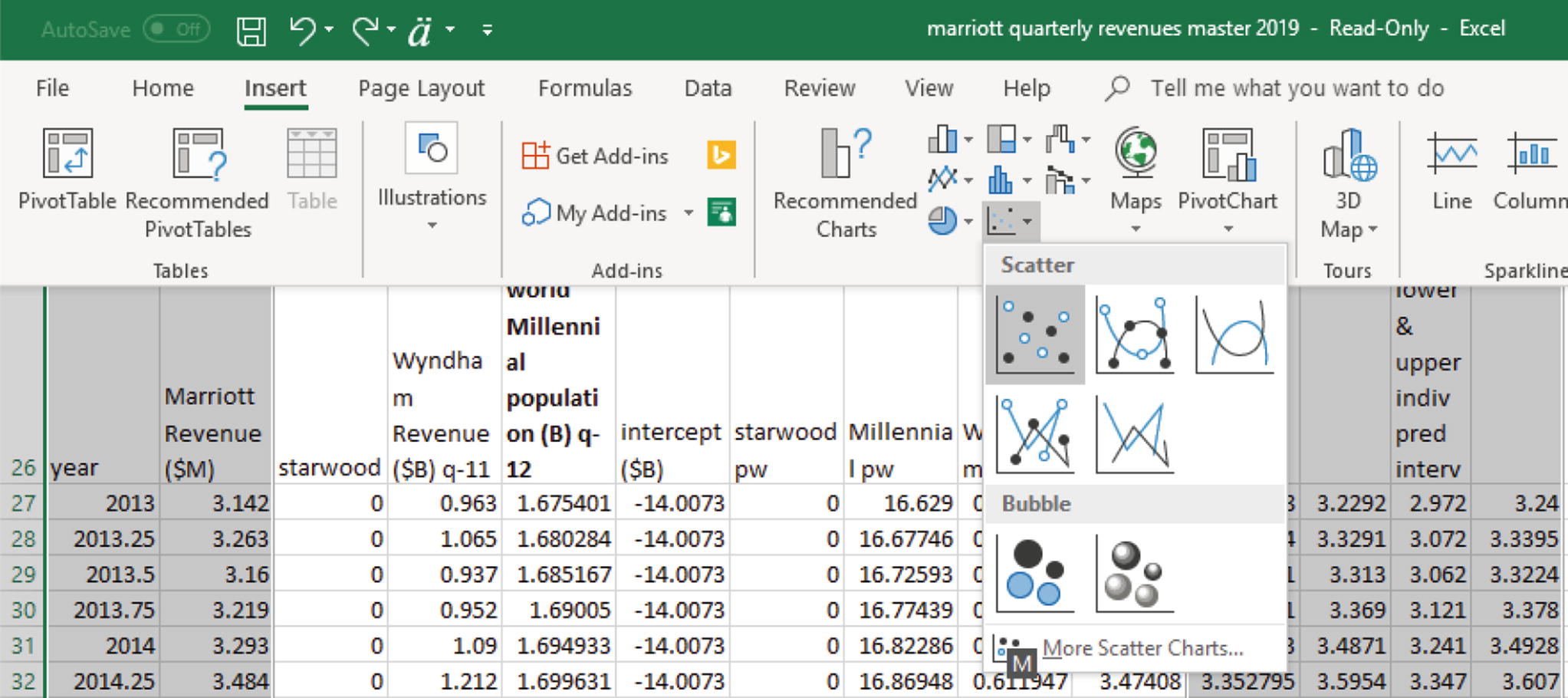Save the workbook with the disk icon
The image size is (1568, 698).
(x=251, y=31)
